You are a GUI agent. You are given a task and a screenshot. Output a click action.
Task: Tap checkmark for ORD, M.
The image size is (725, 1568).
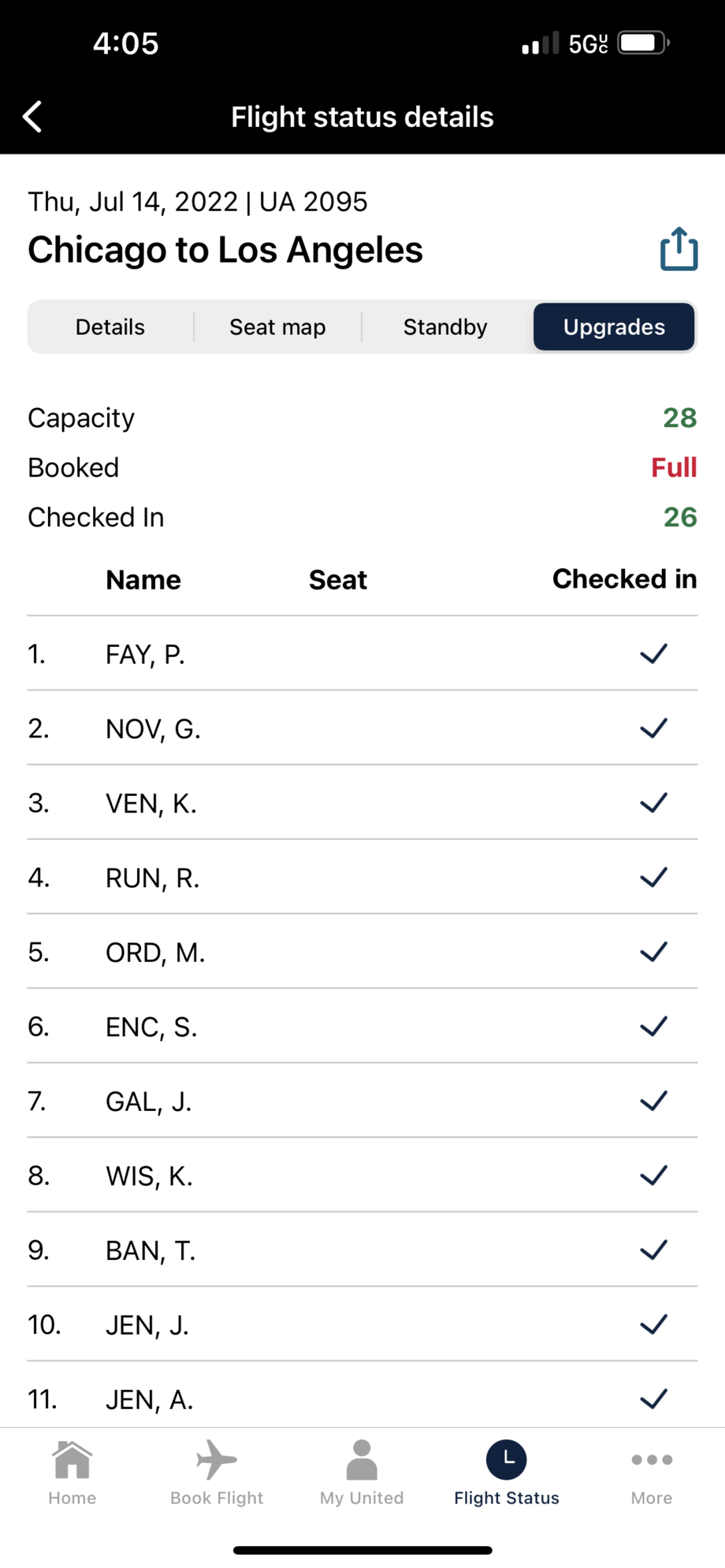tap(653, 952)
